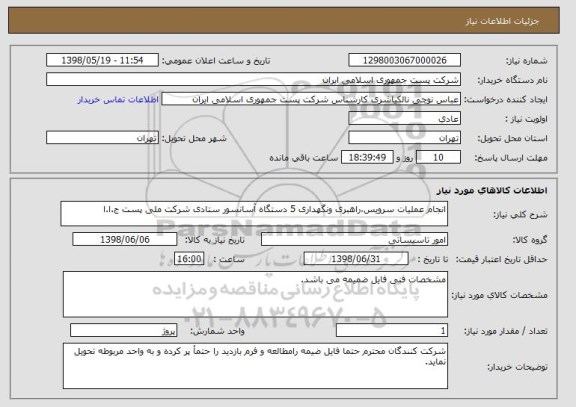Image resolution: width=576 pixels, height=407 pixels.
Task: Click the تعداد / مقدار مورد نیاز label
Action: [x=505, y=331]
